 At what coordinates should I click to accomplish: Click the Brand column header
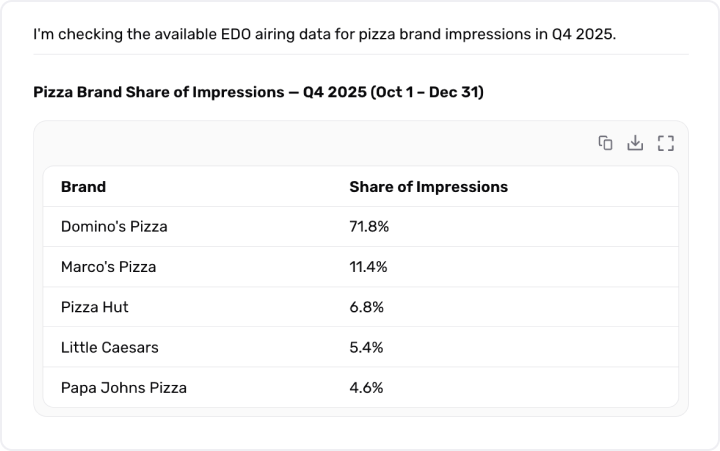point(83,187)
